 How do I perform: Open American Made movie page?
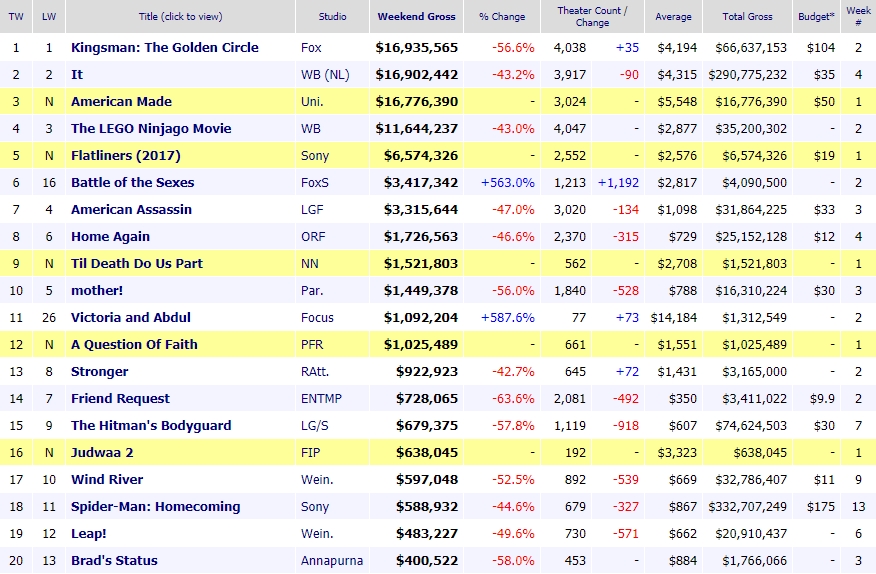(121, 102)
